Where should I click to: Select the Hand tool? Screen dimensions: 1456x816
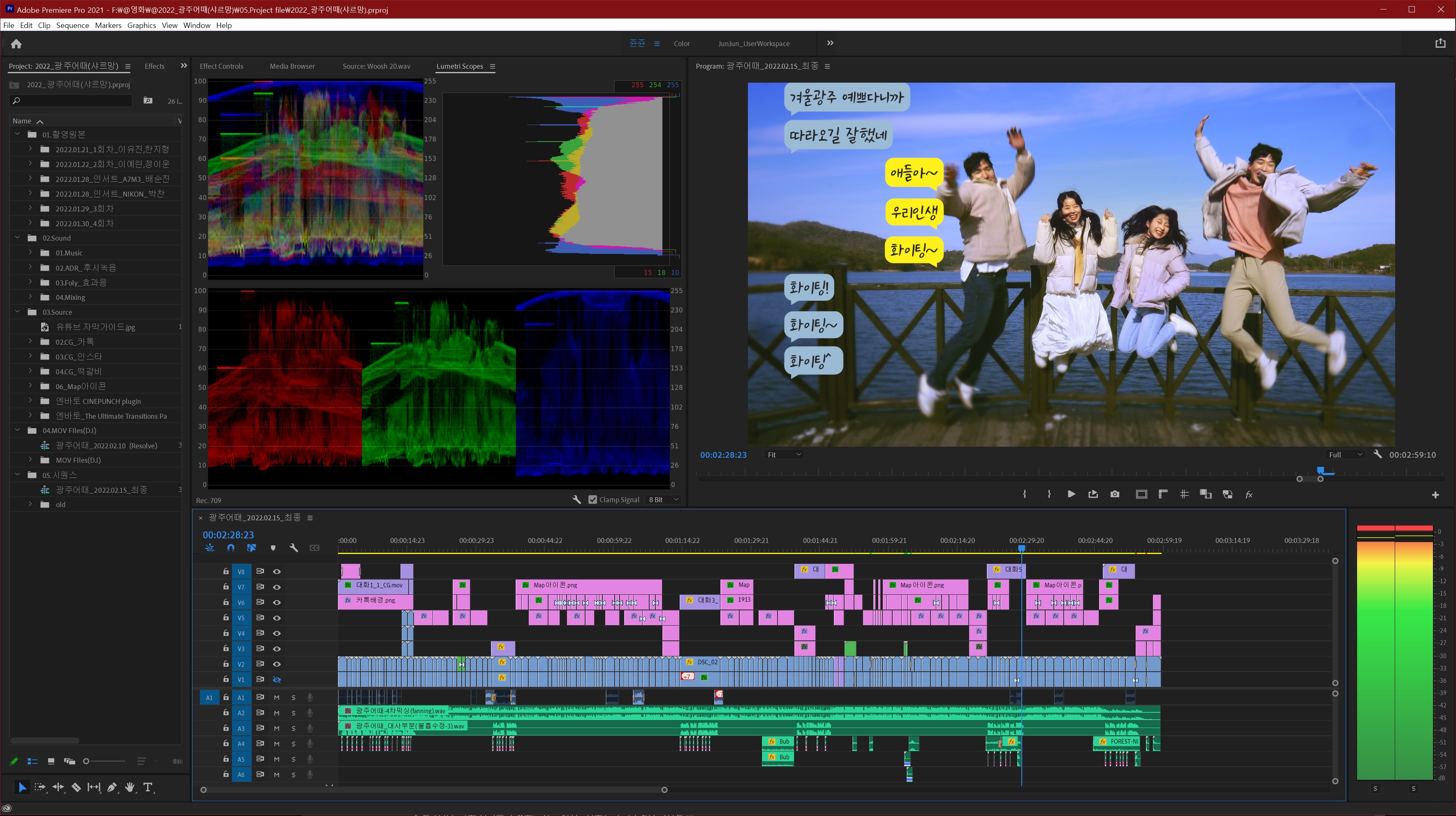tap(130, 787)
